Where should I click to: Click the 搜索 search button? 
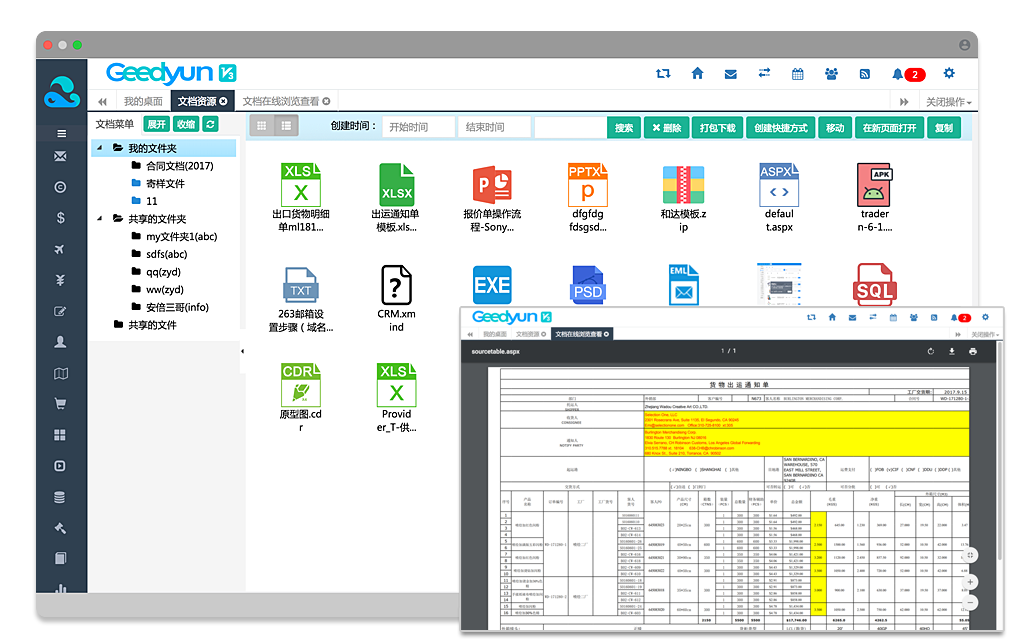[x=624, y=128]
